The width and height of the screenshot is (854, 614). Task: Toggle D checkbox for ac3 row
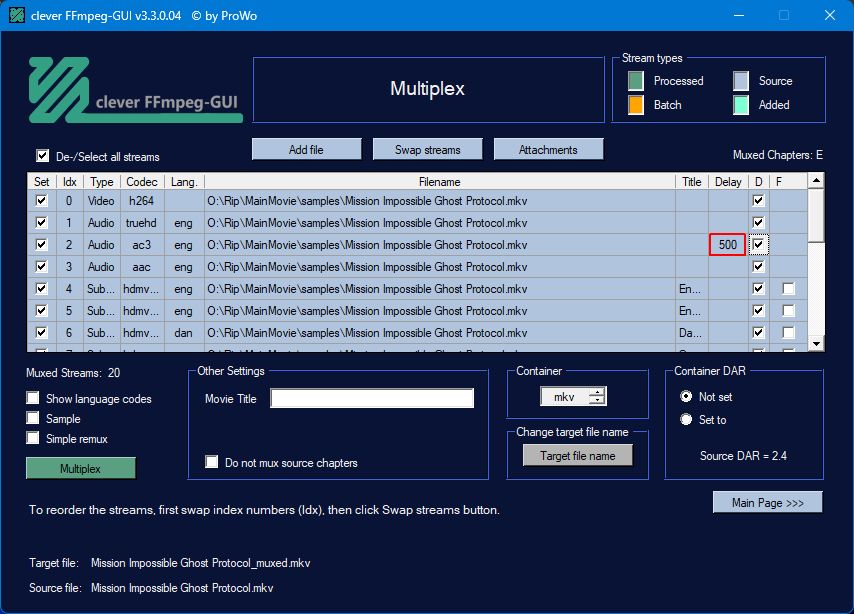tap(758, 245)
